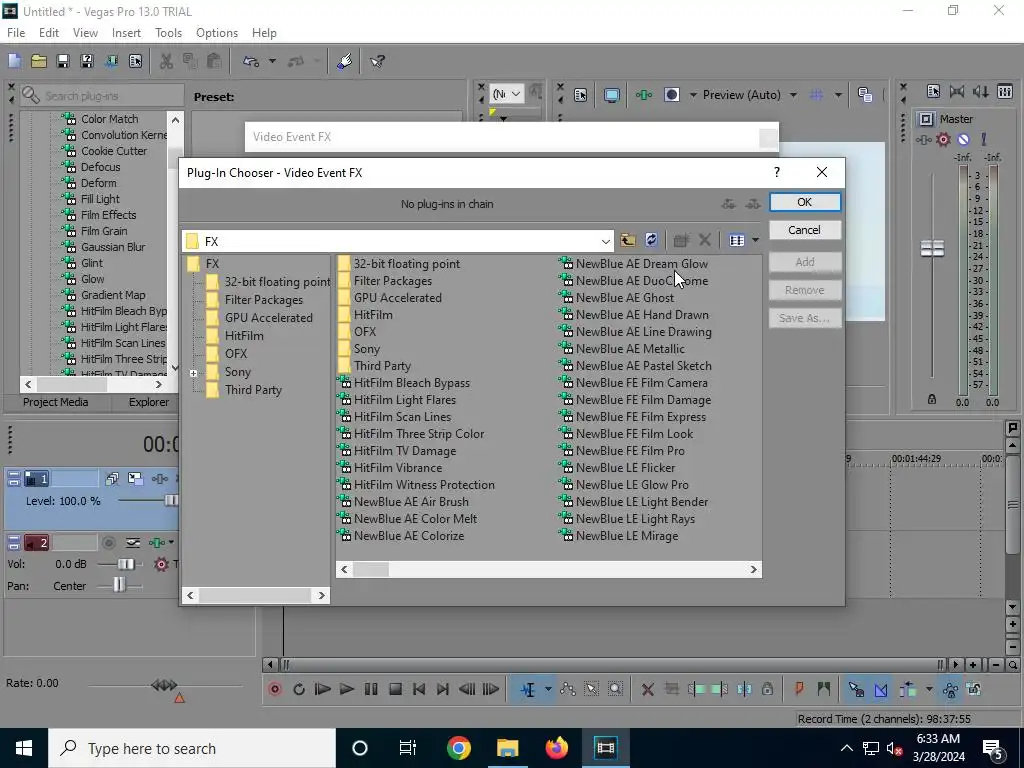Open the Edit menu
The height and width of the screenshot is (768, 1024).
[x=49, y=33]
